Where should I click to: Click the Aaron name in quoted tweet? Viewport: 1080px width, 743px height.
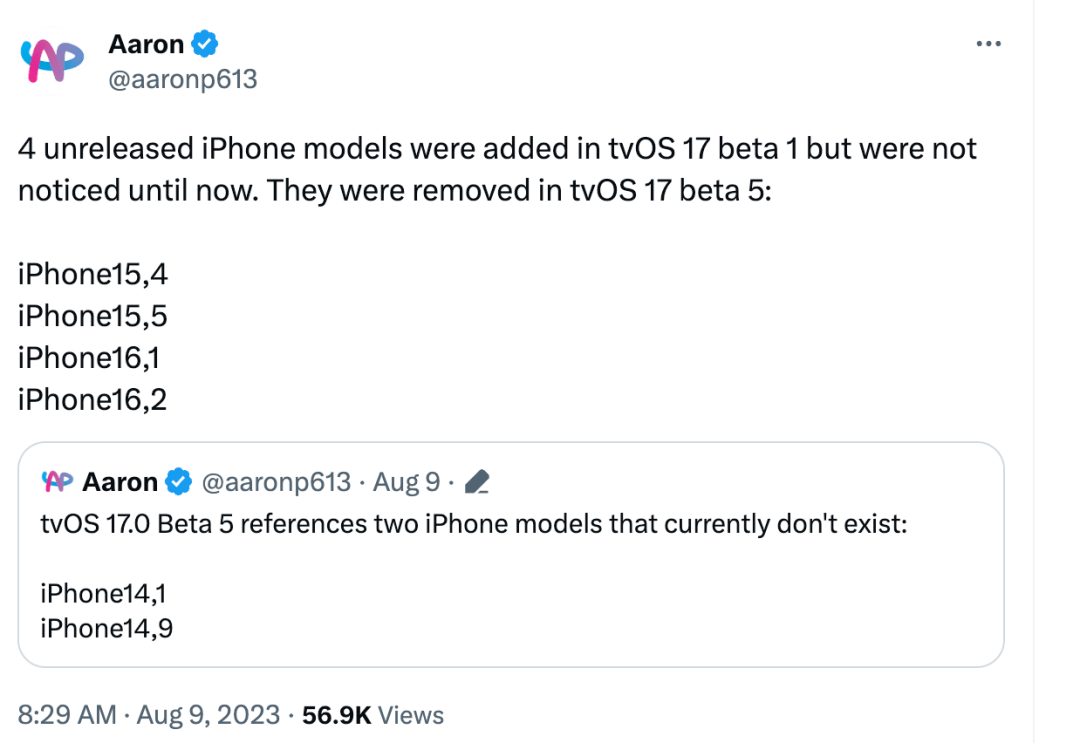coord(120,482)
